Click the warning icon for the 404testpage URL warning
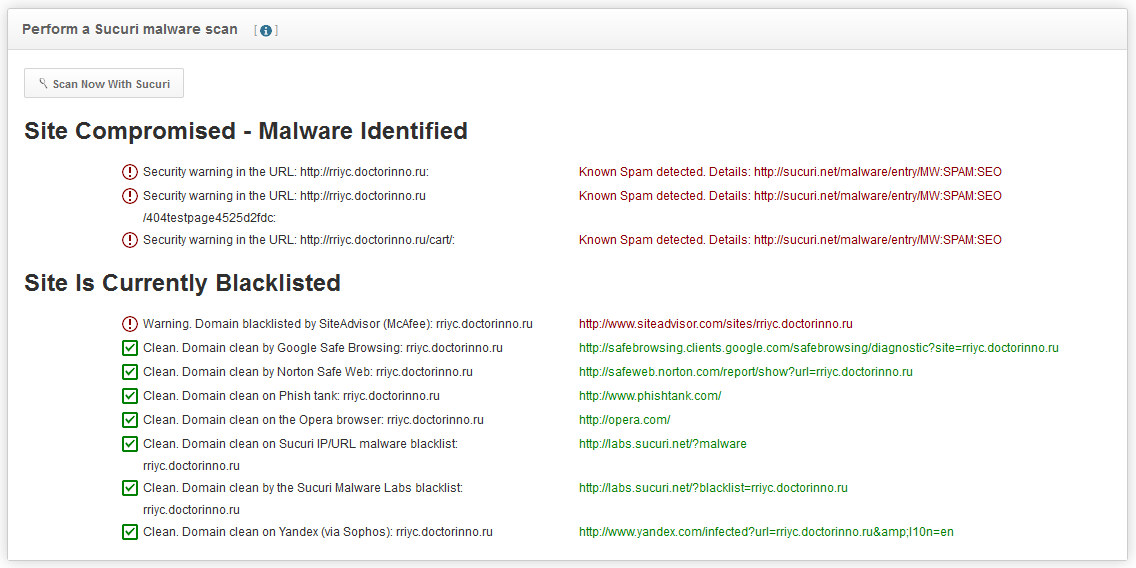The width and height of the screenshot is (1136, 568). point(130,196)
